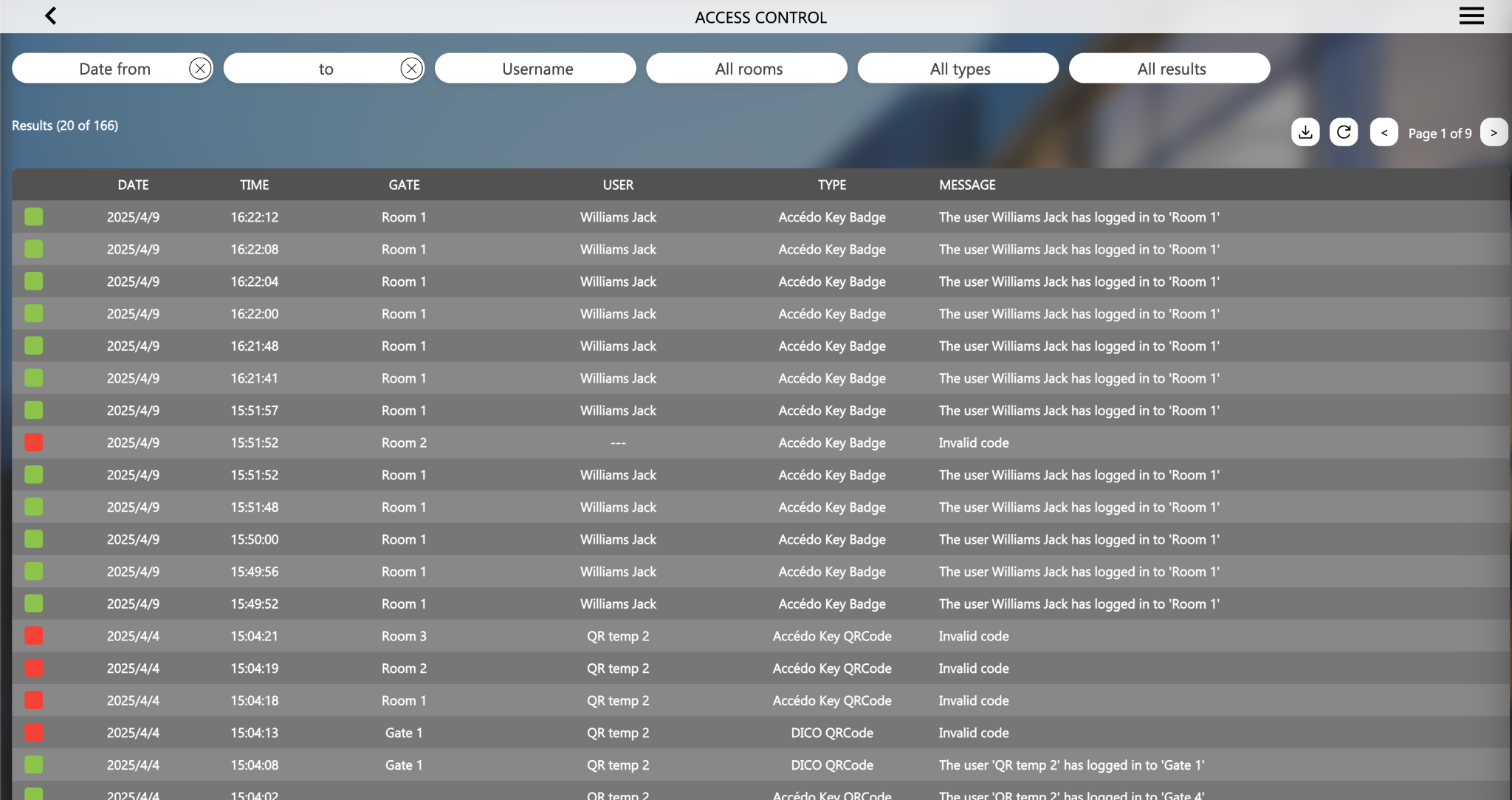Go to the next page
The height and width of the screenshot is (800, 1512).
1494,132
